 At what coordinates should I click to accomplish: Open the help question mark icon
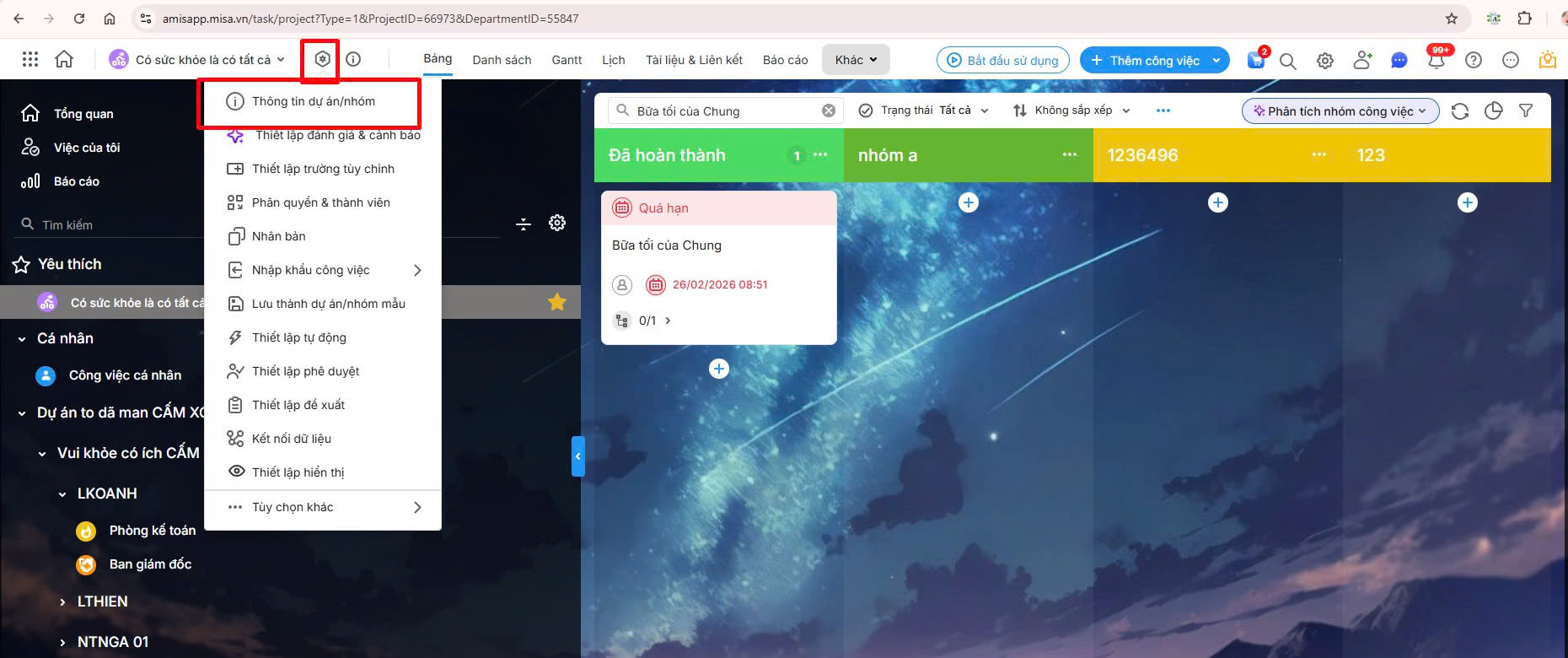(x=1474, y=60)
